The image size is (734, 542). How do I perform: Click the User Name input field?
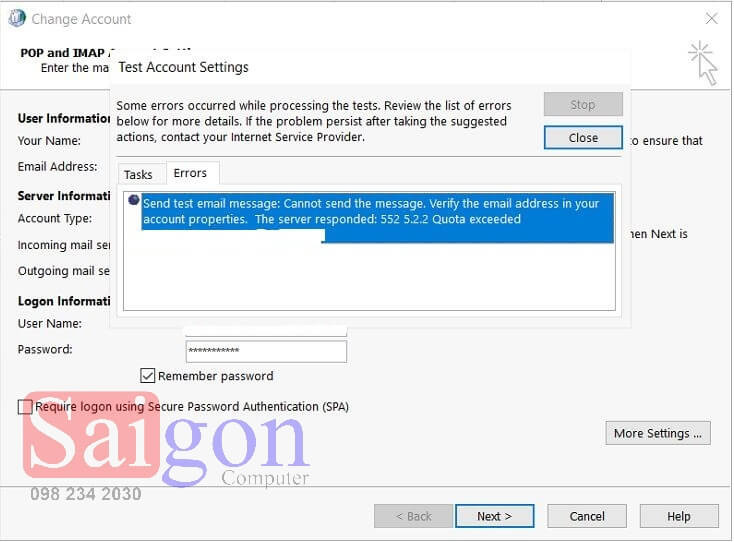(266, 330)
